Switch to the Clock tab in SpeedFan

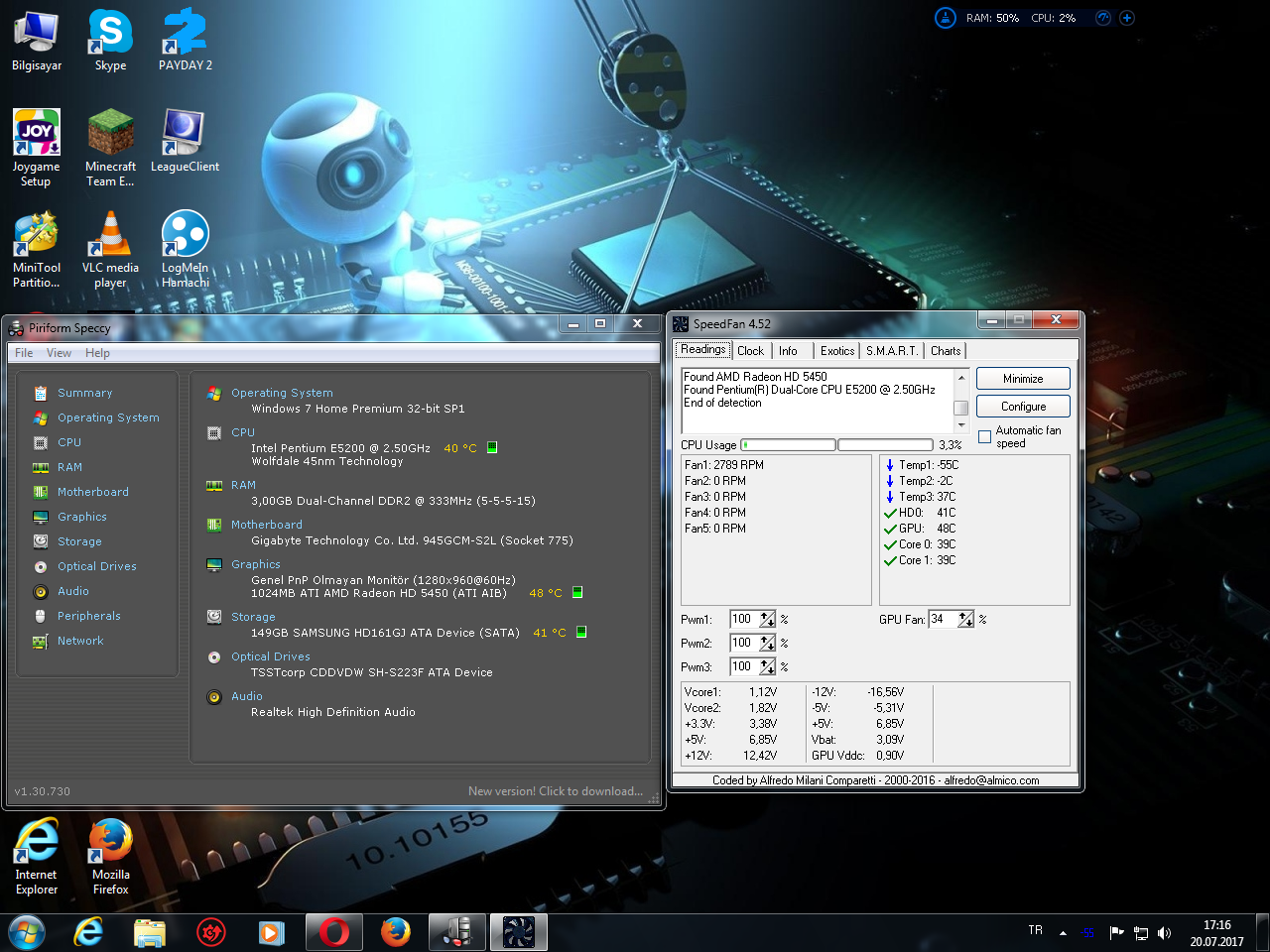(x=751, y=351)
